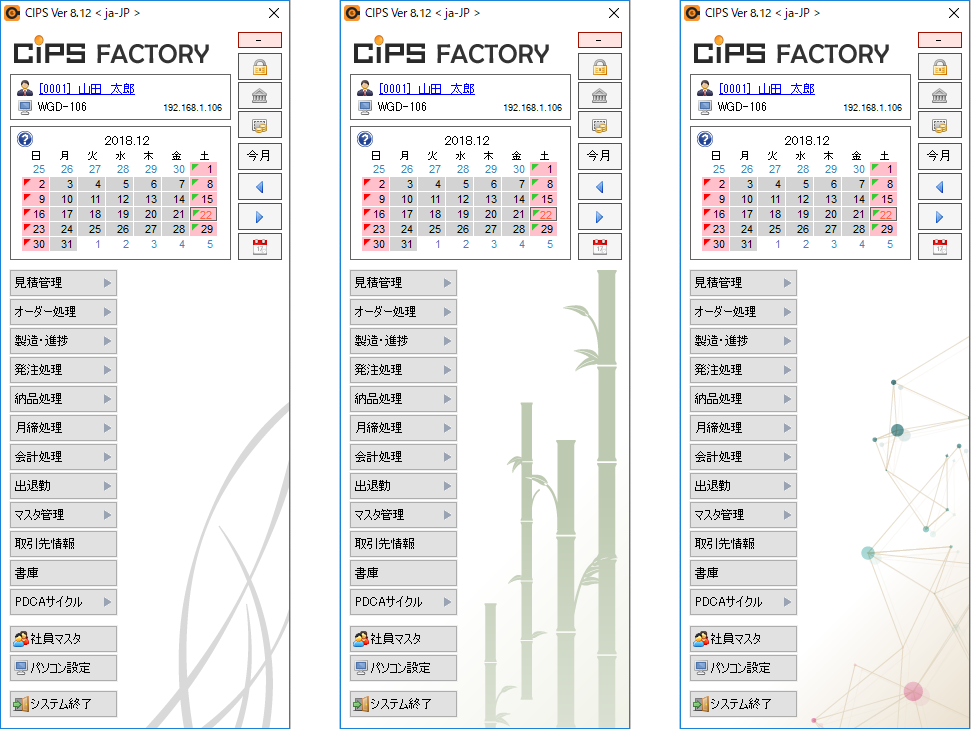The image size is (971, 729).
Task: Expand 納品処理 menu in bamboo-background window
Action: tap(403, 399)
